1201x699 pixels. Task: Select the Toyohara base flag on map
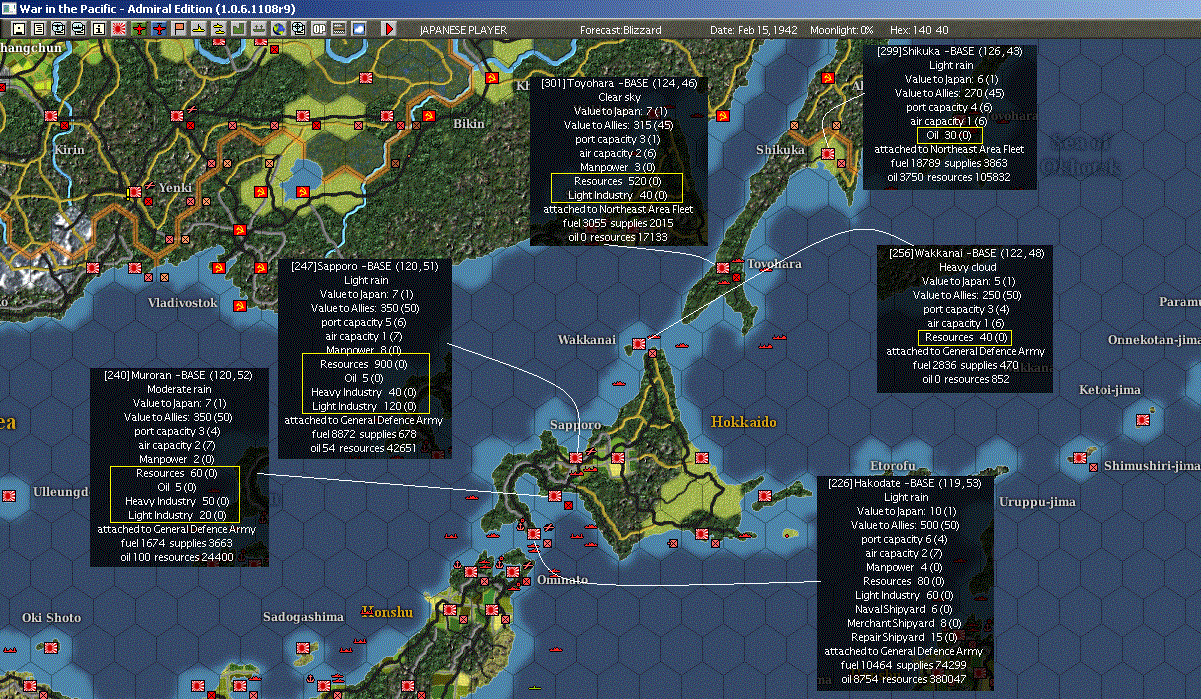tap(723, 266)
